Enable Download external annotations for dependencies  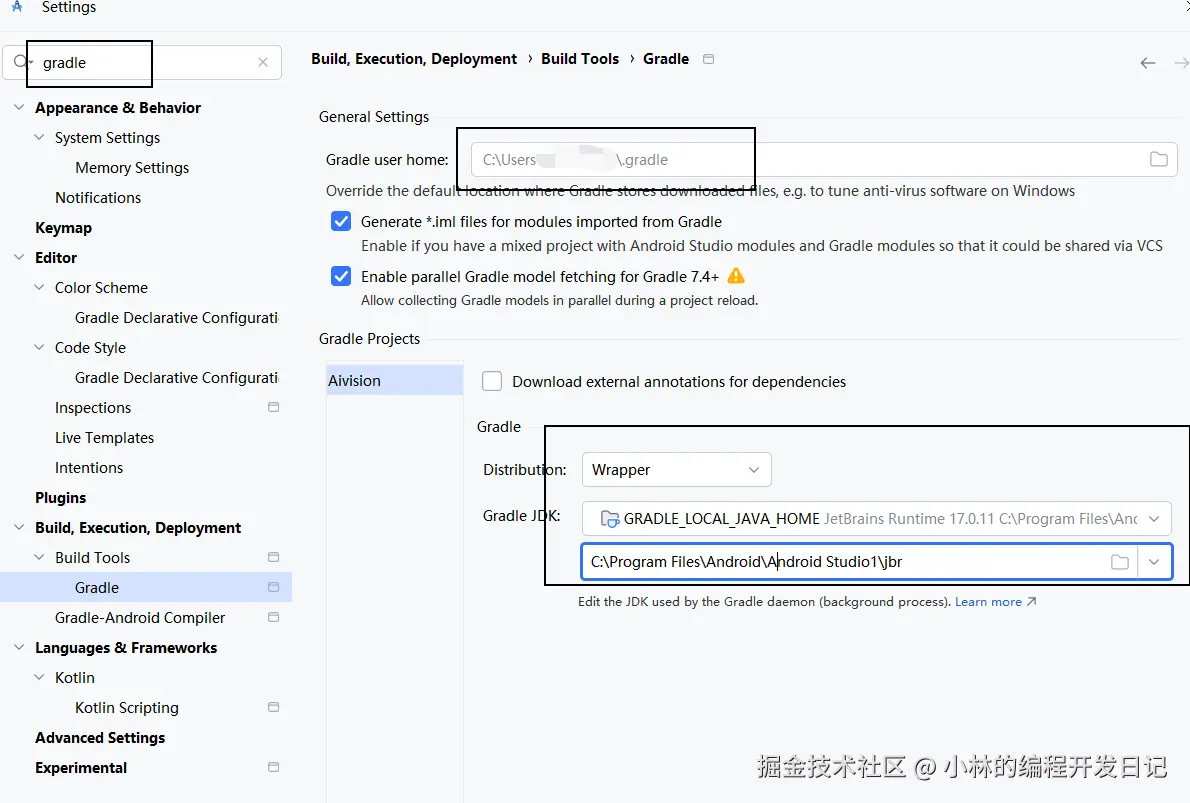(x=492, y=381)
